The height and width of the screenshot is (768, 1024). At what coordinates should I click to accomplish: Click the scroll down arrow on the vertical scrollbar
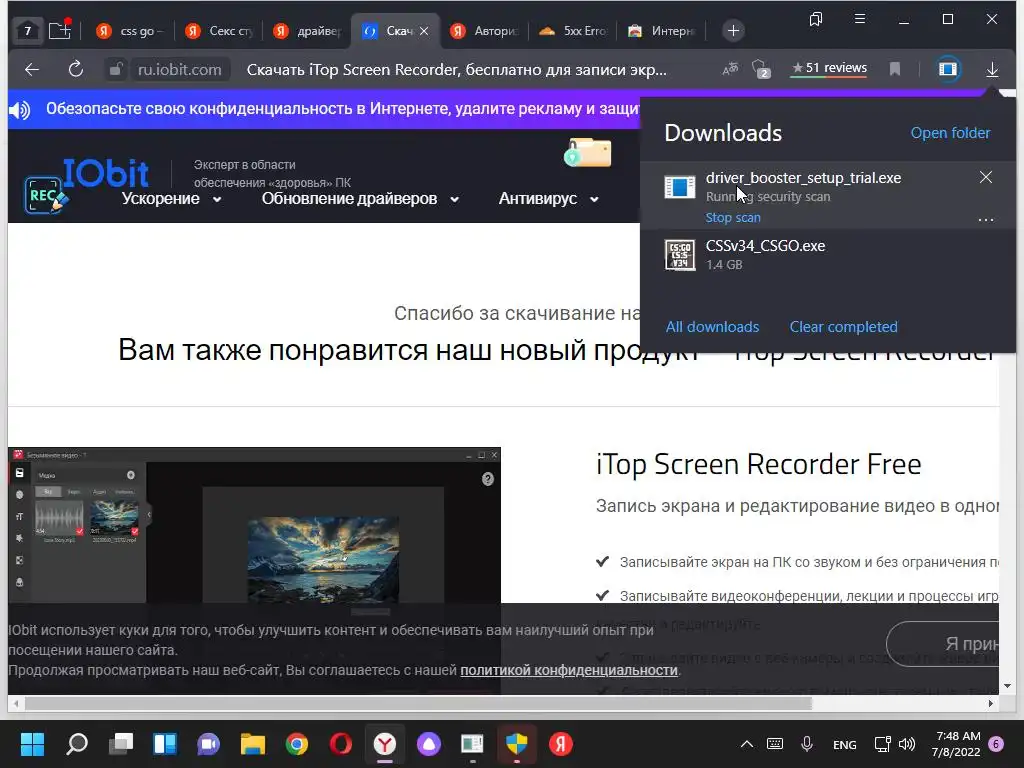1008,686
